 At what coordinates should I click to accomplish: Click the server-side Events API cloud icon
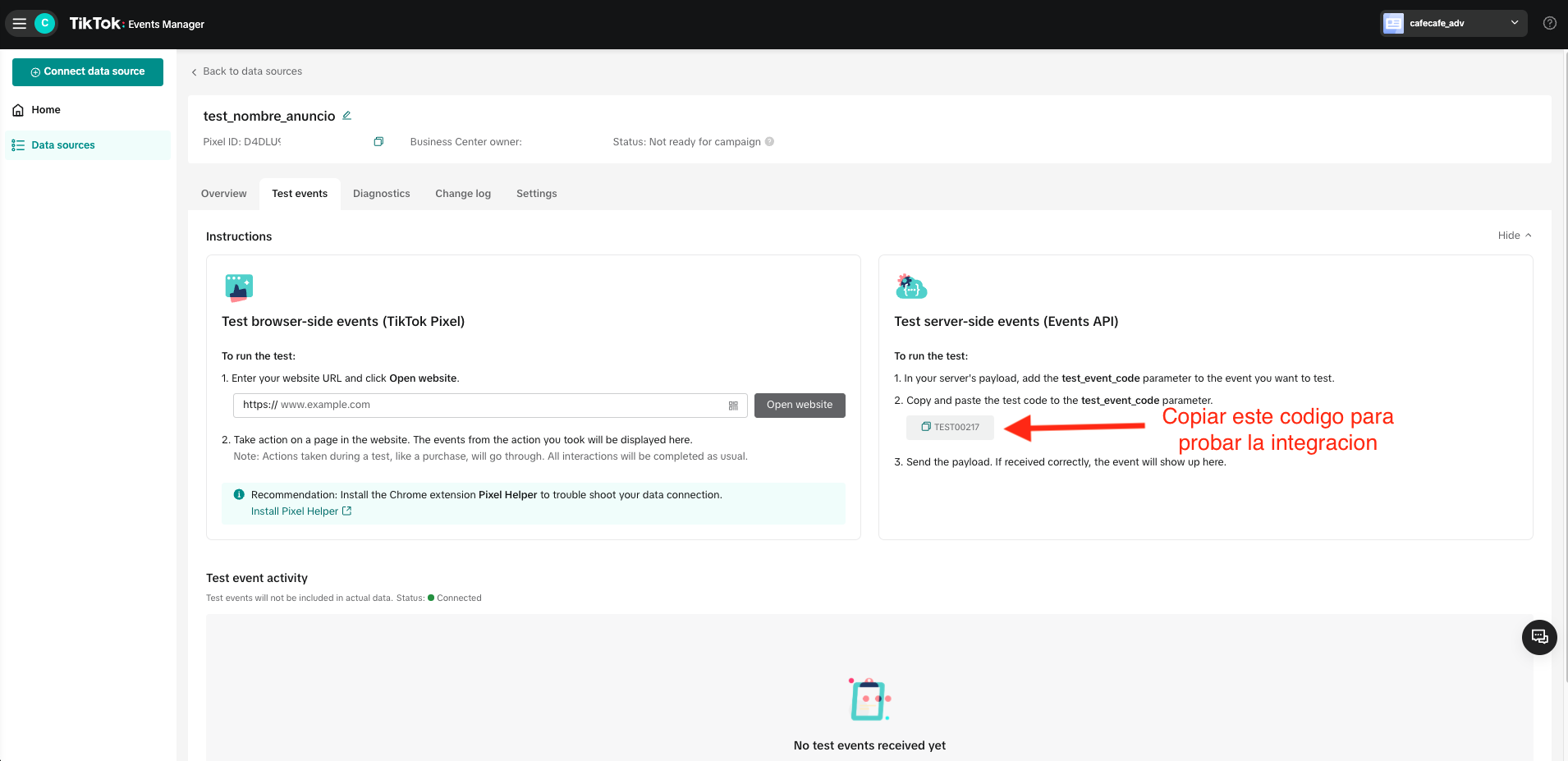coord(911,287)
